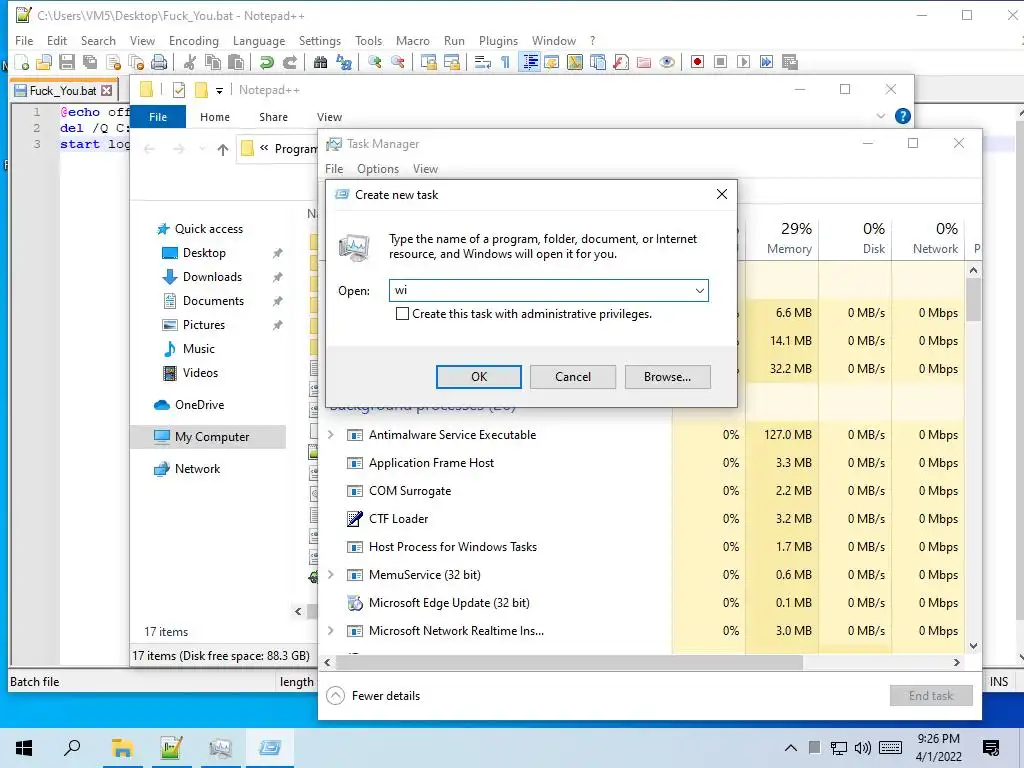Toggle the Indent guide icon

530,62
